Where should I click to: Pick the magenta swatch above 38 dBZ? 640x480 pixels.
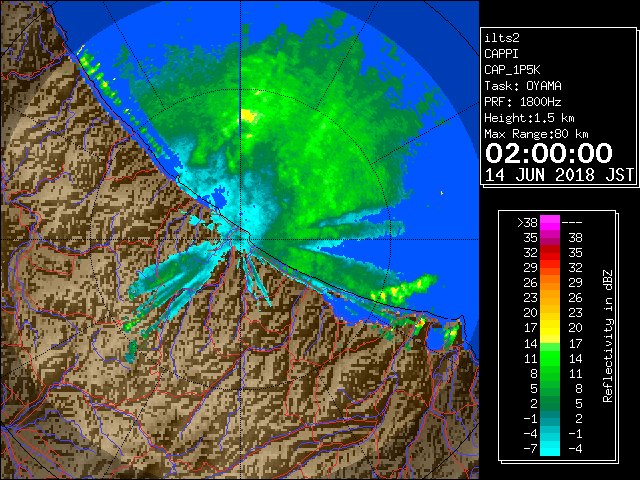point(550,223)
